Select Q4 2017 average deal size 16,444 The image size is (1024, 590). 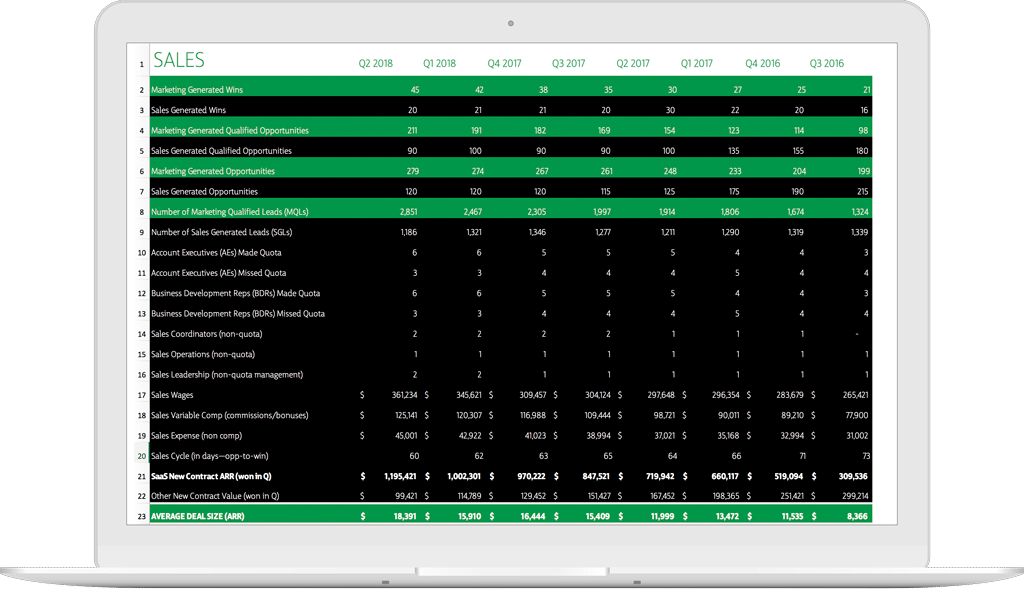pyautogui.click(x=533, y=516)
